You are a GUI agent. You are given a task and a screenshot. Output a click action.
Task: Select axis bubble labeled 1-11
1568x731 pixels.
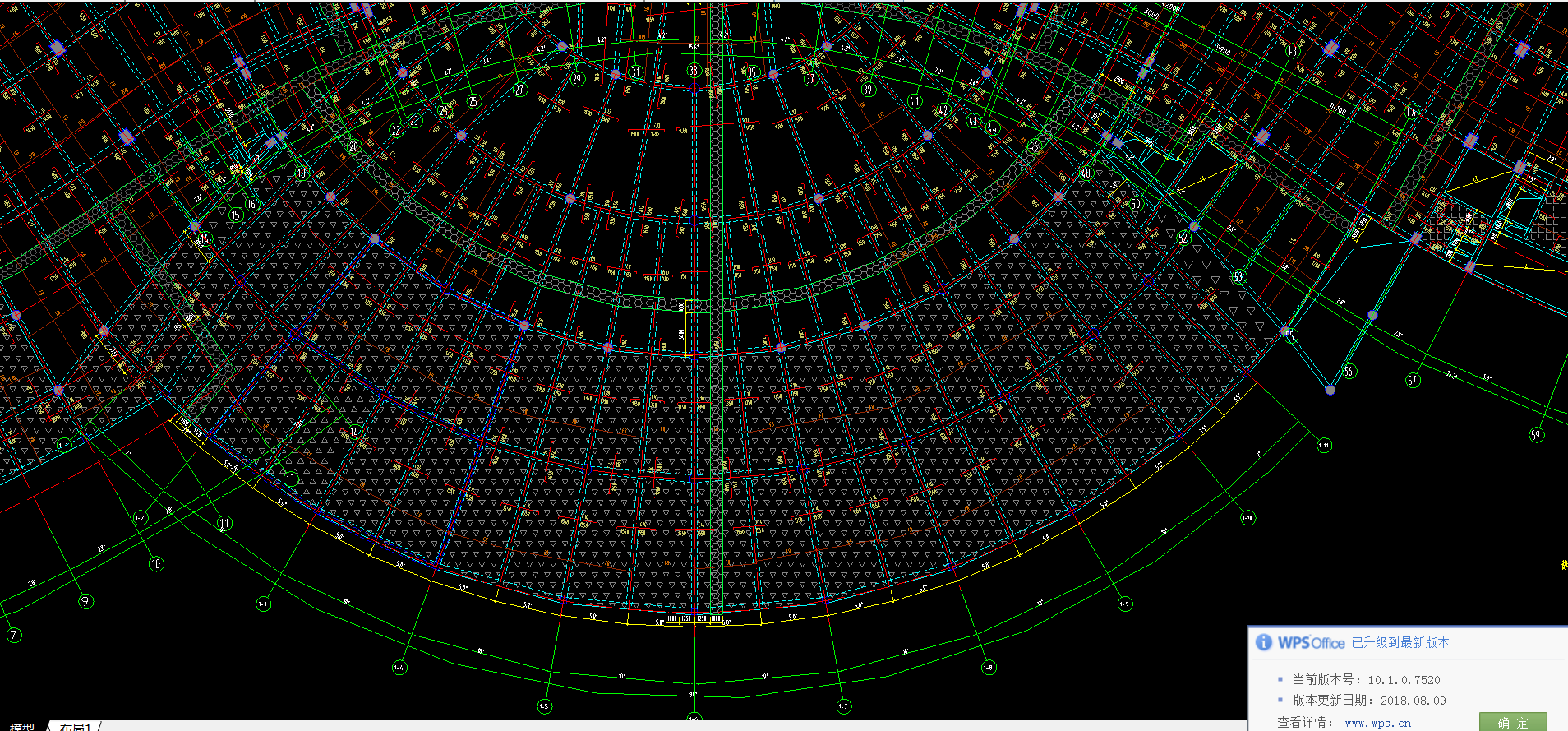[1324, 445]
